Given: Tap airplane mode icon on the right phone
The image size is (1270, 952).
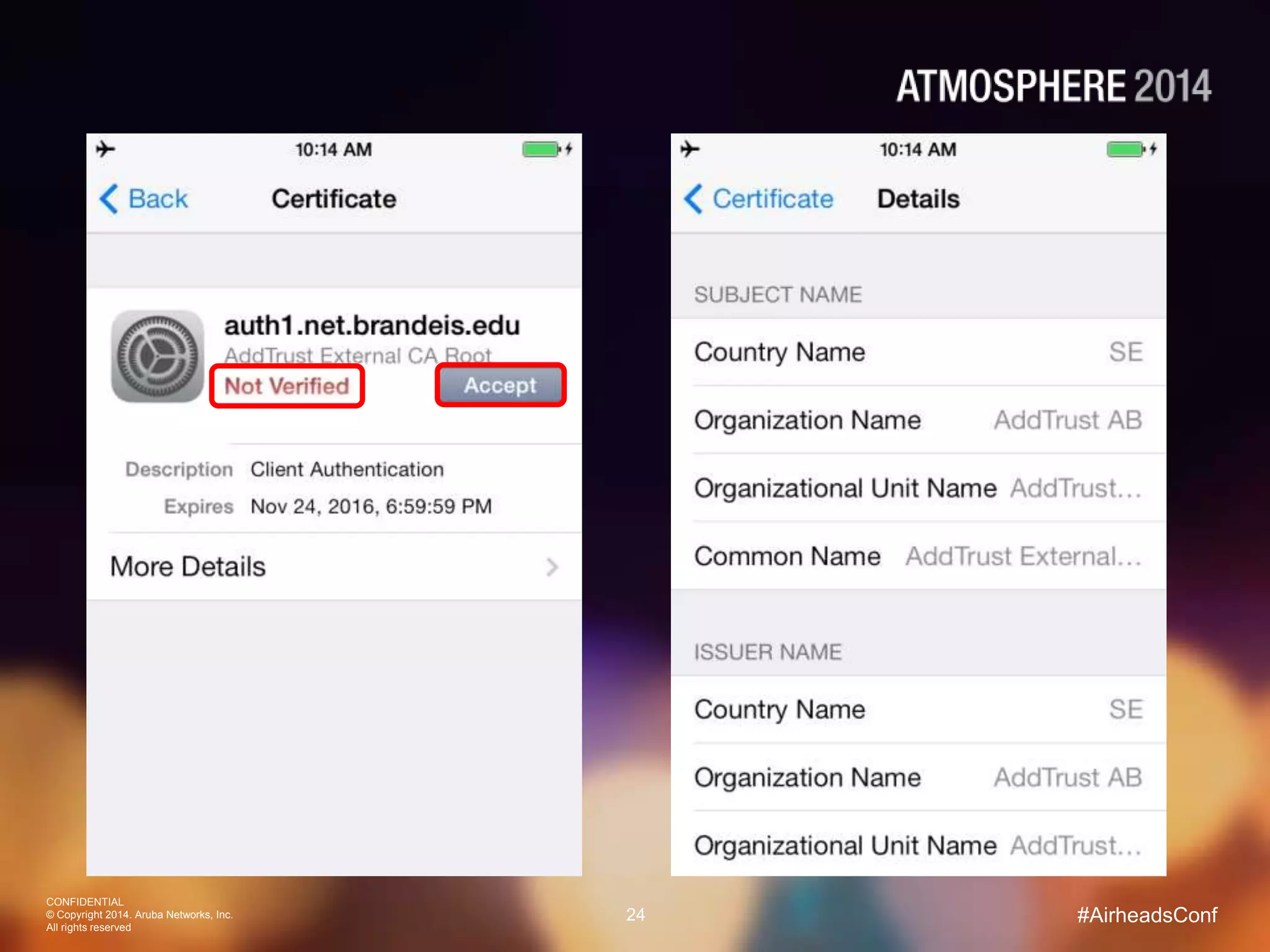Looking at the screenshot, I should pyautogui.click(x=690, y=149).
